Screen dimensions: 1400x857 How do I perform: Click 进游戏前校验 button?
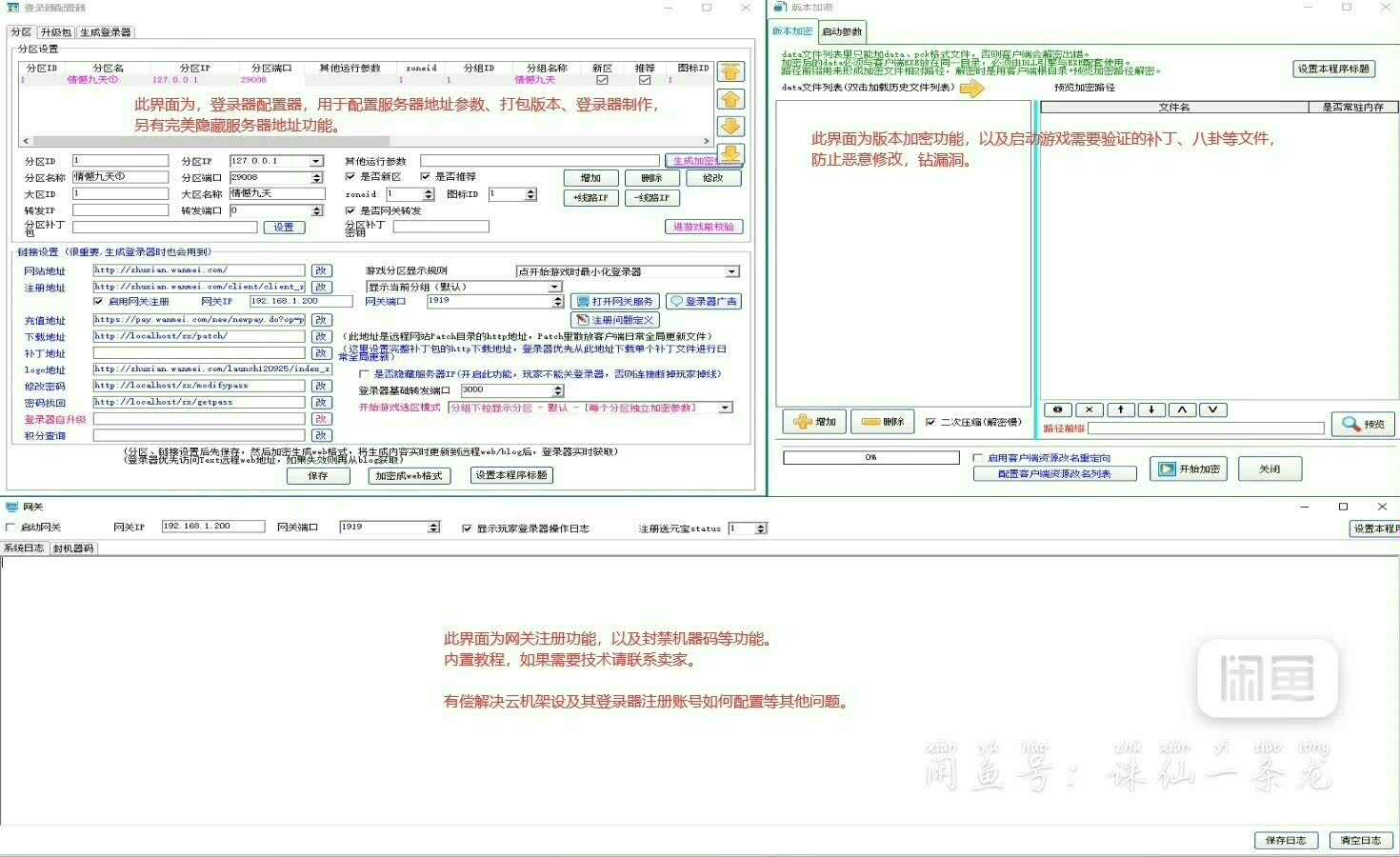coord(703,227)
